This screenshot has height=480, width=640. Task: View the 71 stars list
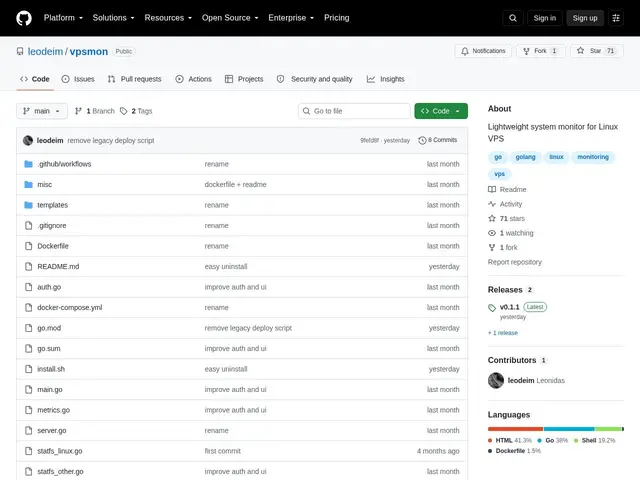click(x=507, y=218)
